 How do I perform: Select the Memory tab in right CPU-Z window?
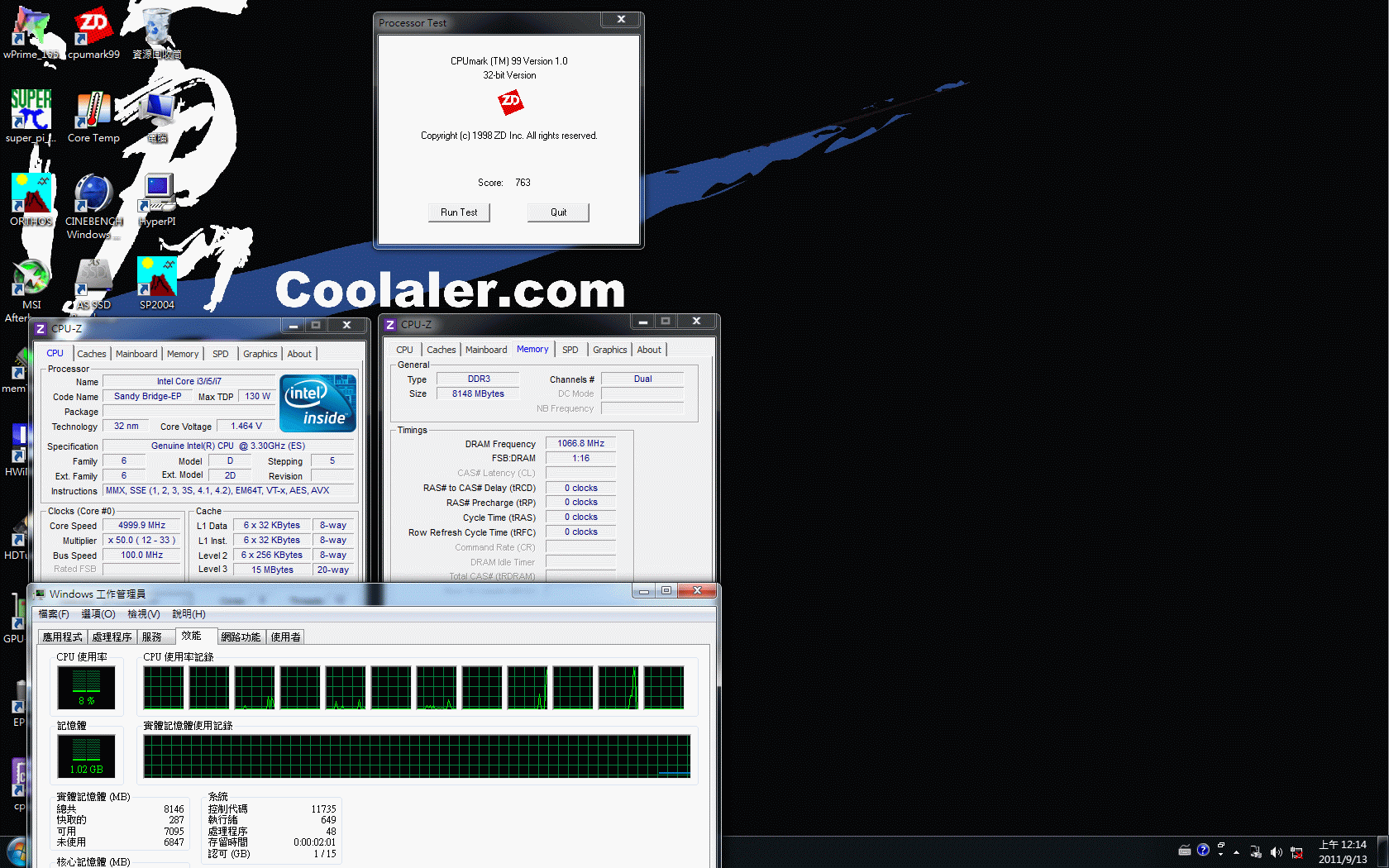(532, 349)
